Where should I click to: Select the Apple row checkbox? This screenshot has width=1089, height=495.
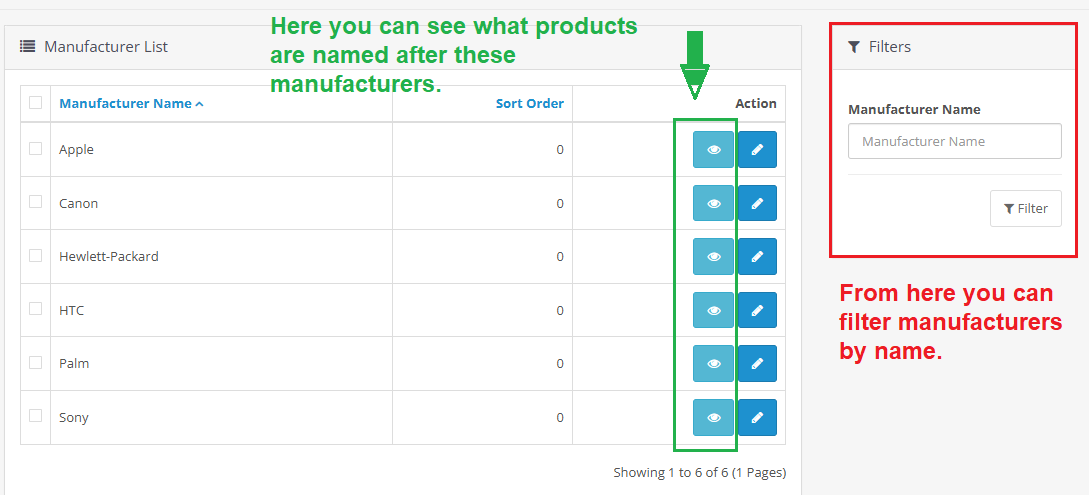coord(36,149)
